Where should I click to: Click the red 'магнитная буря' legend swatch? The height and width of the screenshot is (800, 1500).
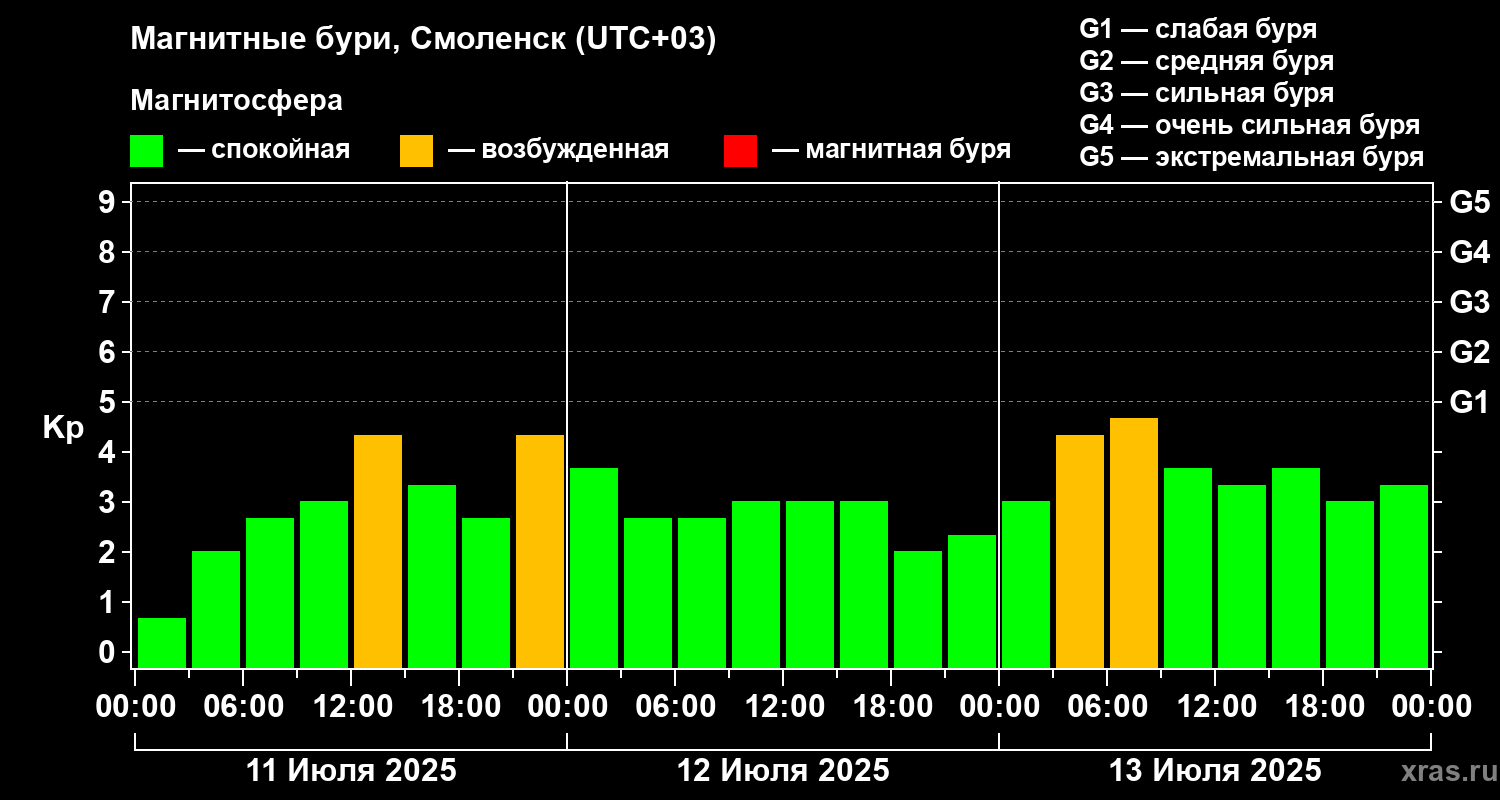click(740, 151)
